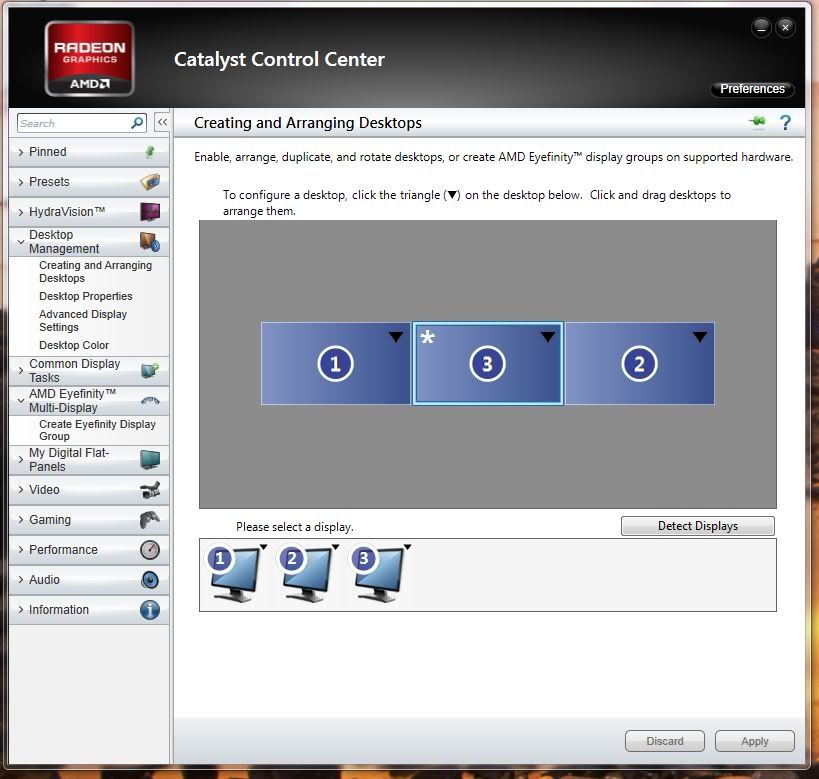Image resolution: width=819 pixels, height=779 pixels.
Task: Open the triangle menu on desktop 2
Action: [x=700, y=337]
